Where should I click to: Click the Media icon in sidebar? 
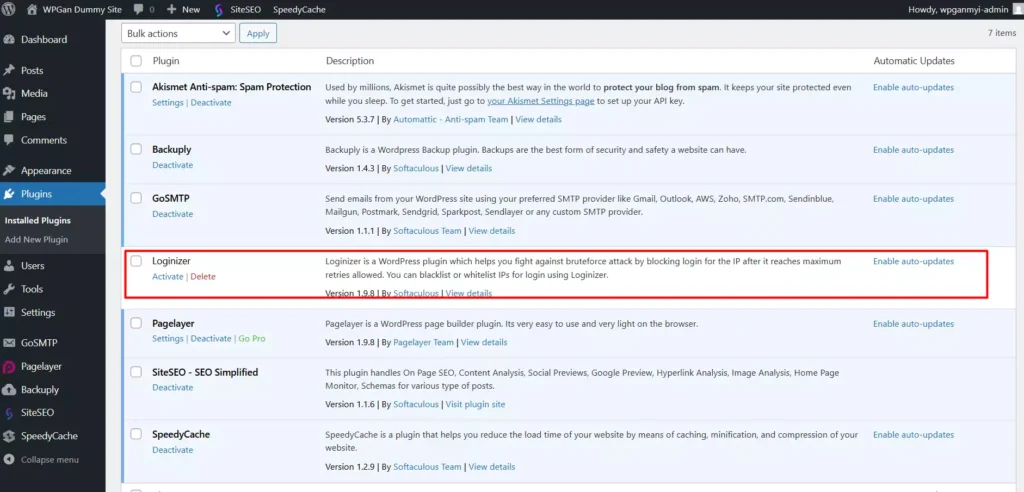[9, 93]
